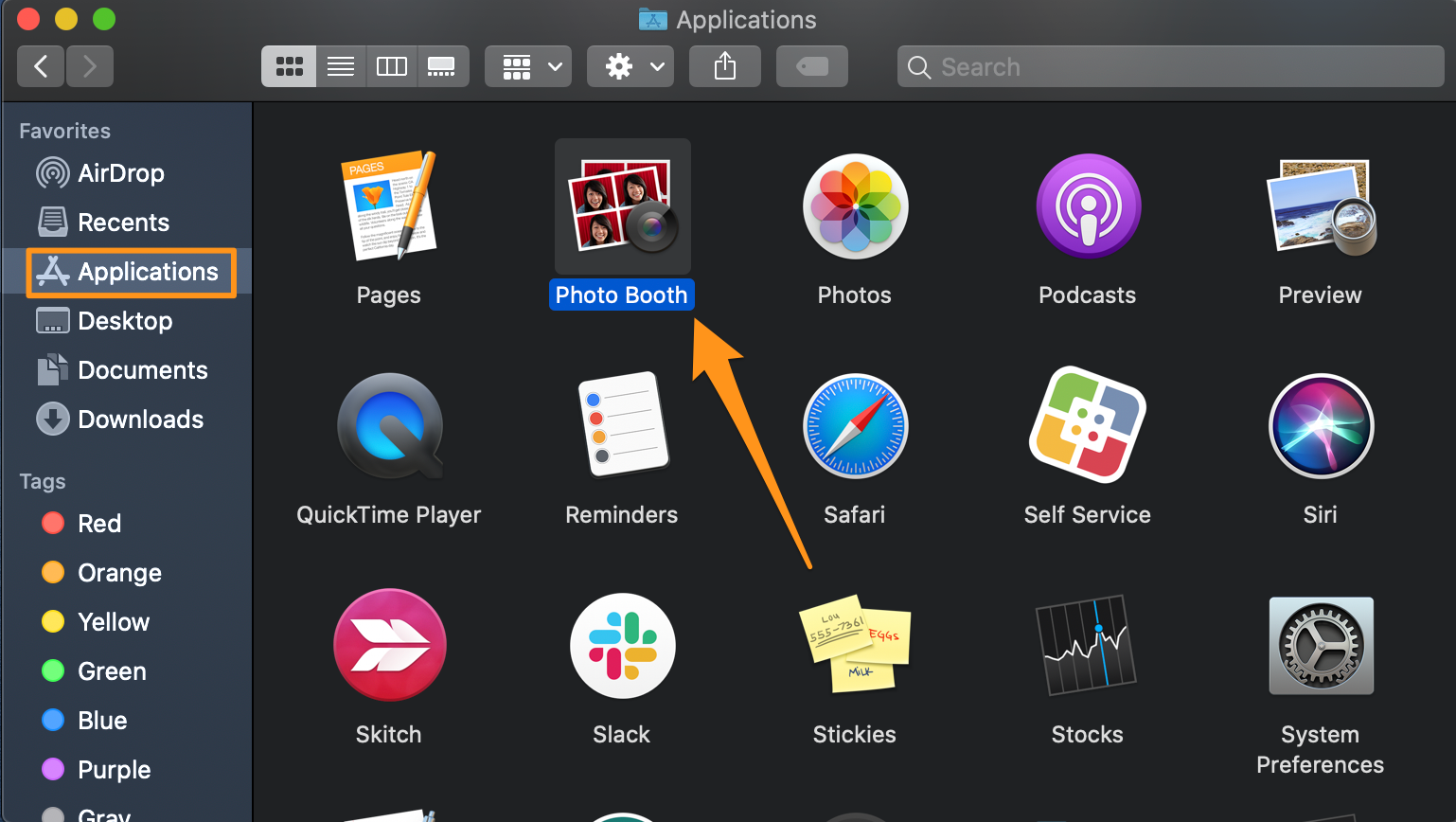The height and width of the screenshot is (822, 1456).
Task: Select Applications in the sidebar
Action: [126, 272]
